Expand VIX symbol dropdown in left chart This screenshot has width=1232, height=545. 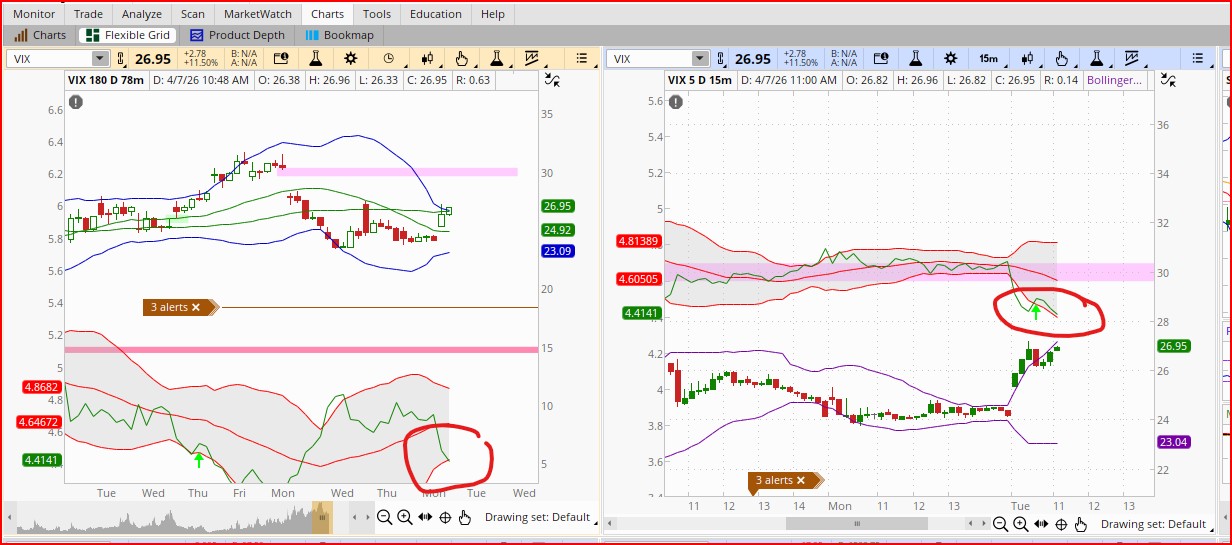point(99,59)
